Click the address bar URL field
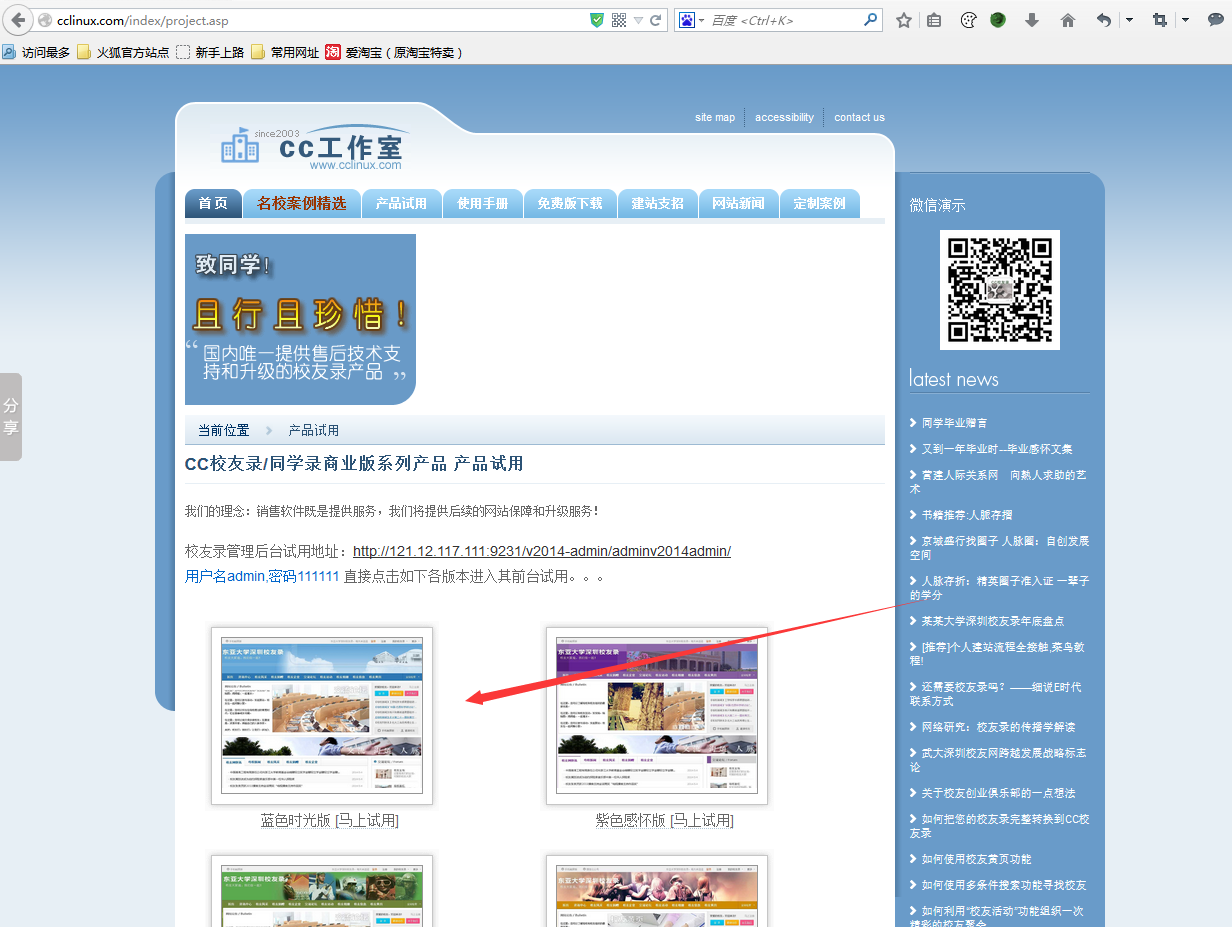 (320, 20)
